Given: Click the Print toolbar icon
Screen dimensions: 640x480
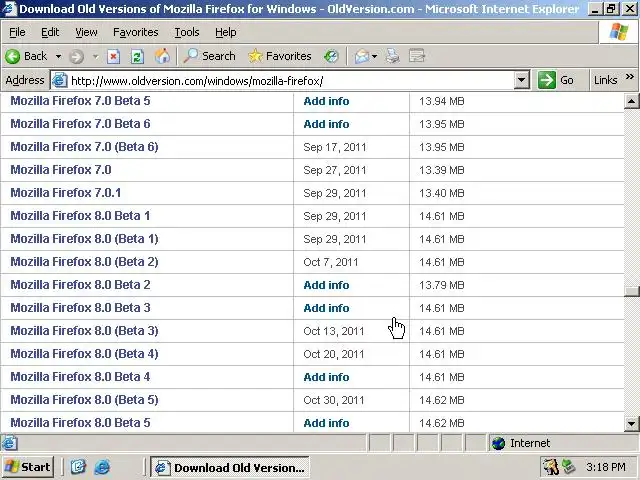Looking at the screenshot, I should (393, 56).
